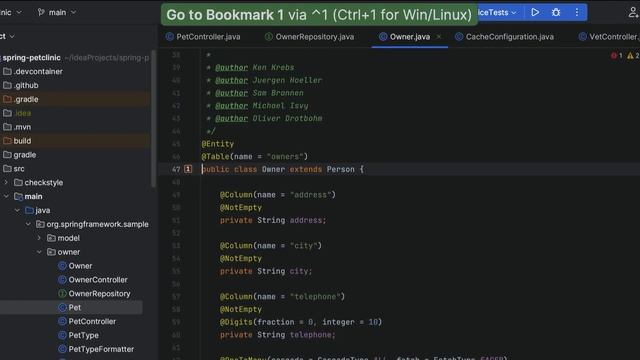This screenshot has width=640, height=360.
Task: Close the Owner.java tab
Action: click(x=439, y=37)
